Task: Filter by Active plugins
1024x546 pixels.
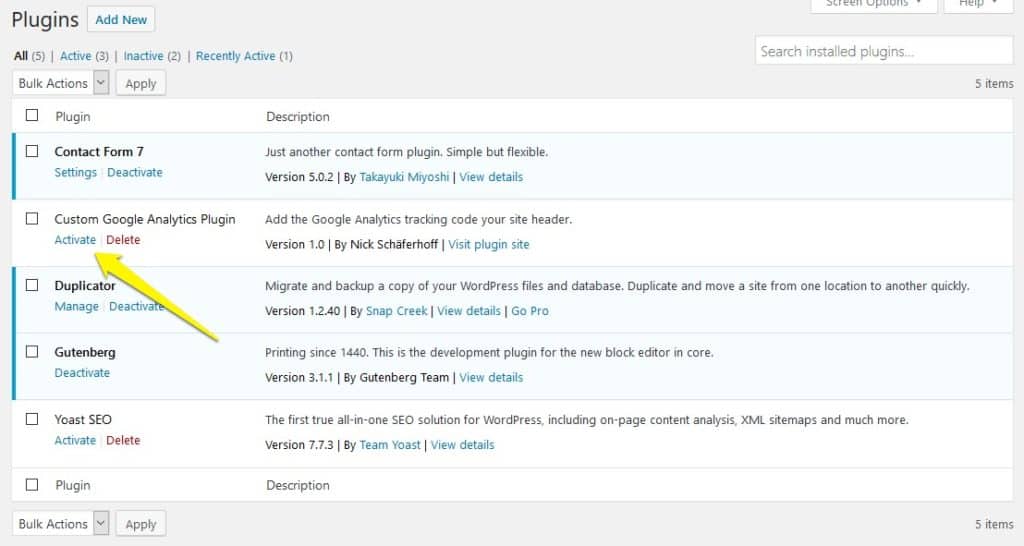Action: (x=76, y=56)
